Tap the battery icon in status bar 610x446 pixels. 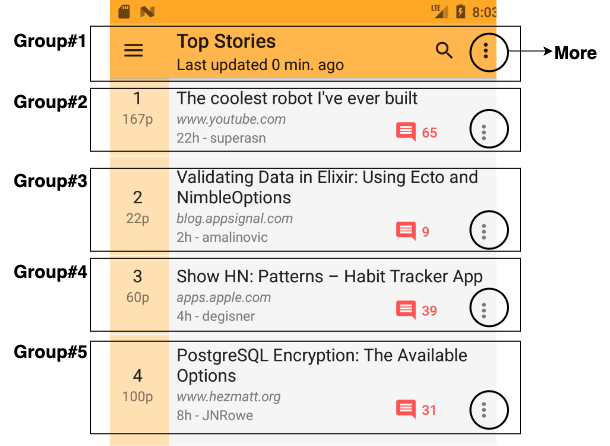(x=459, y=12)
